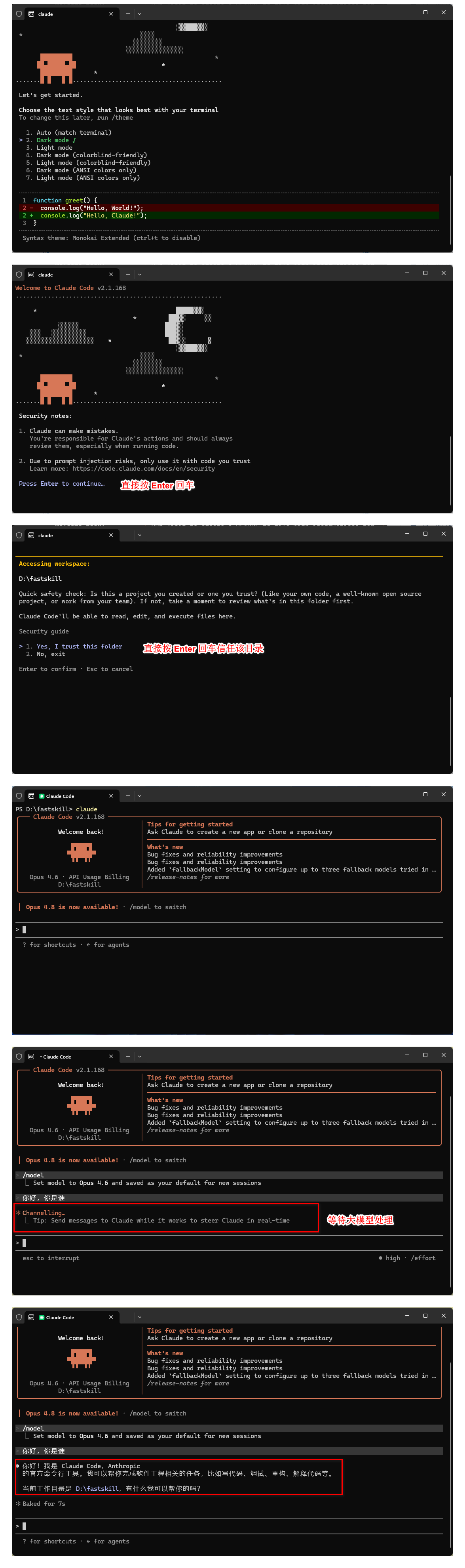Open a new tab in the theme selection window
465x1568 pixels.
(128, 13)
